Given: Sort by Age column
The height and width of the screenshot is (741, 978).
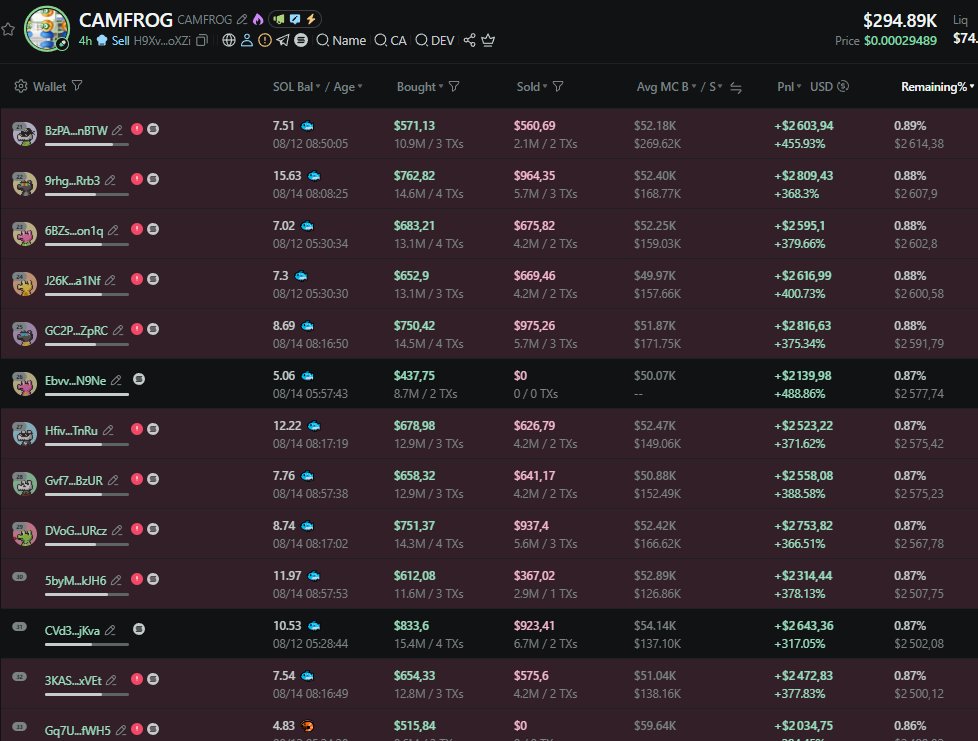Looking at the screenshot, I should (x=348, y=87).
